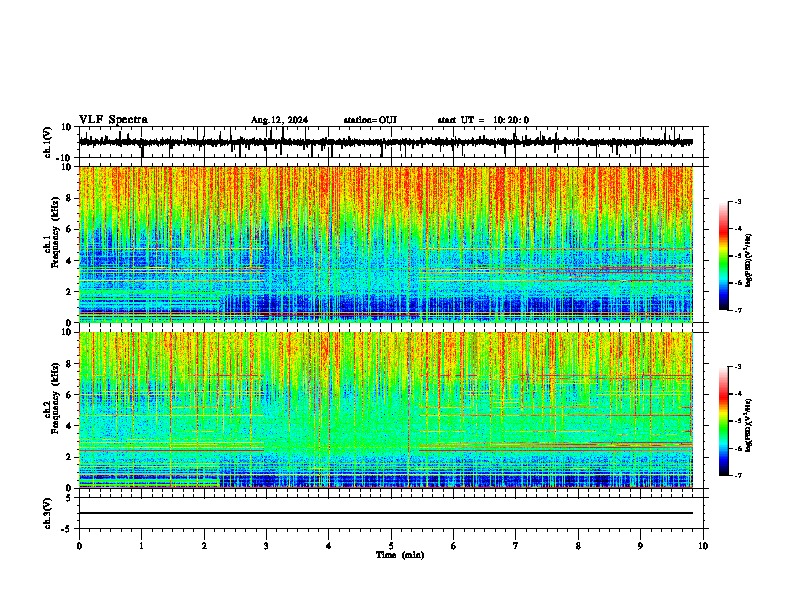
Task: Click time axis tick label '6'
Action: pyautogui.click(x=454, y=546)
